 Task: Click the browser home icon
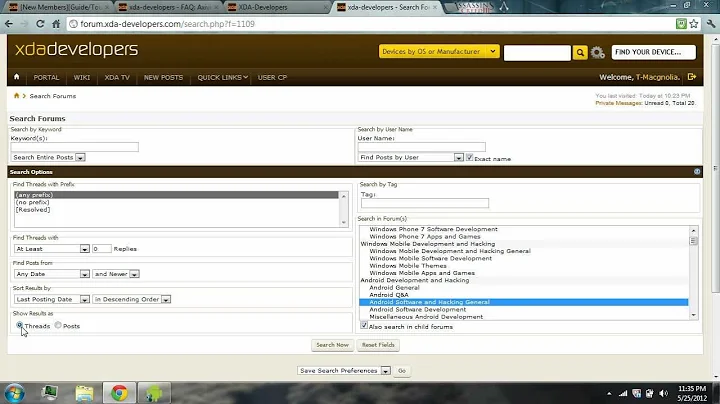[x=56, y=24]
